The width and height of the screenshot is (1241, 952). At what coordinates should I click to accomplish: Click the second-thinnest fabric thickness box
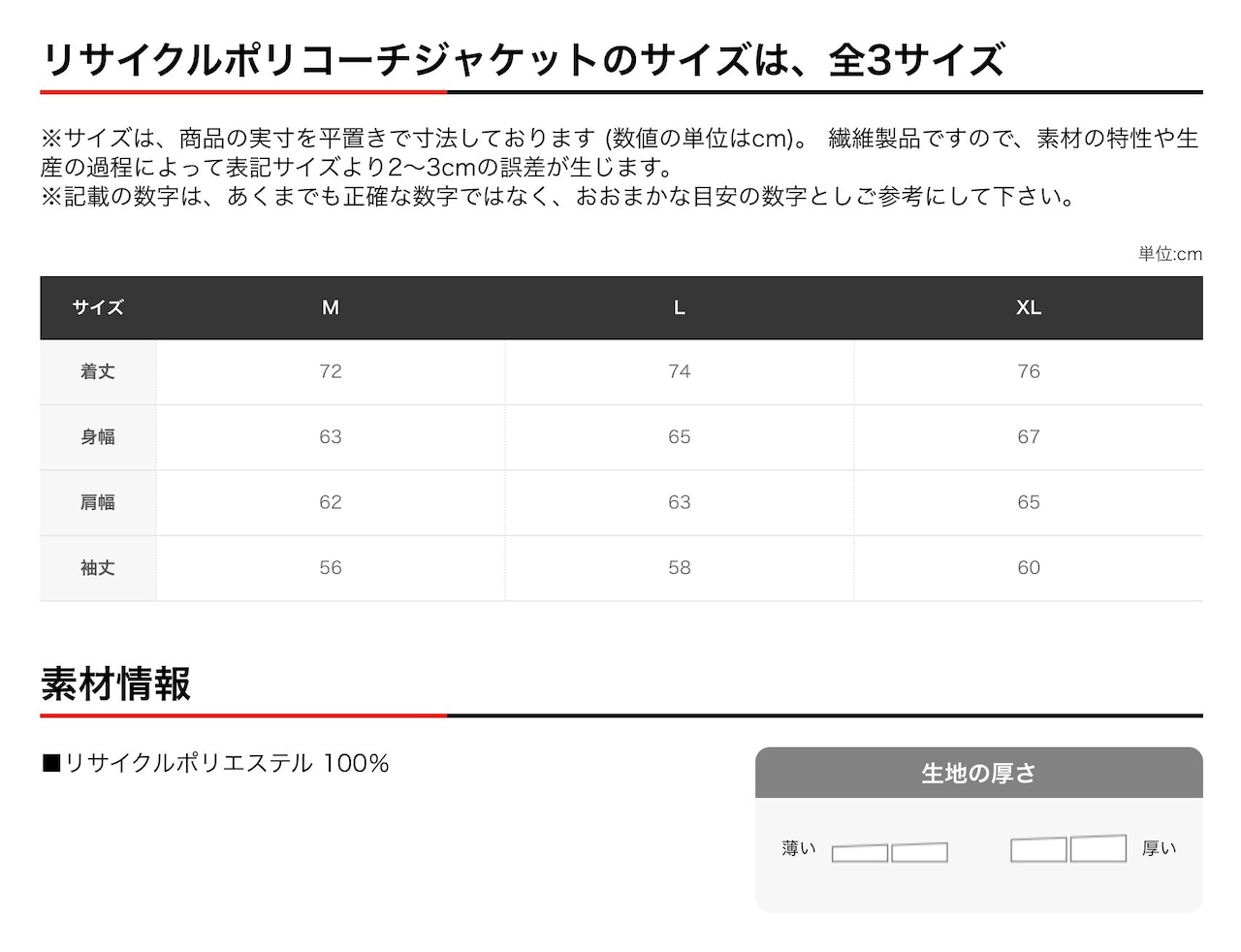pos(919,852)
